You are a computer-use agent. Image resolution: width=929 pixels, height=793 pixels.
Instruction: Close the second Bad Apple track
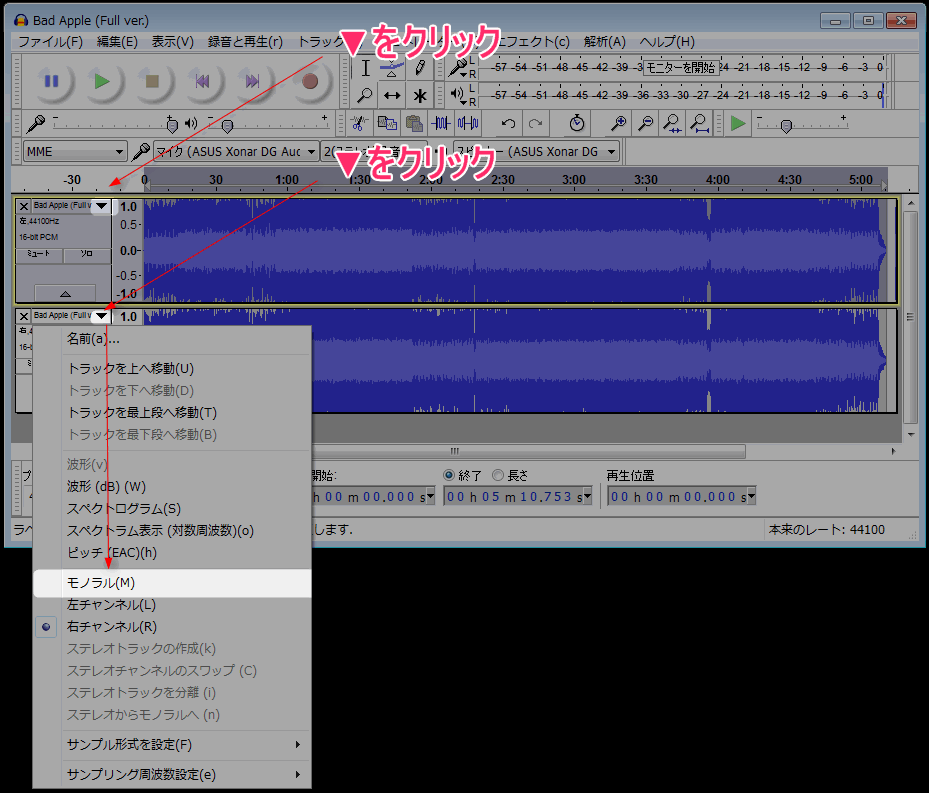[24, 316]
